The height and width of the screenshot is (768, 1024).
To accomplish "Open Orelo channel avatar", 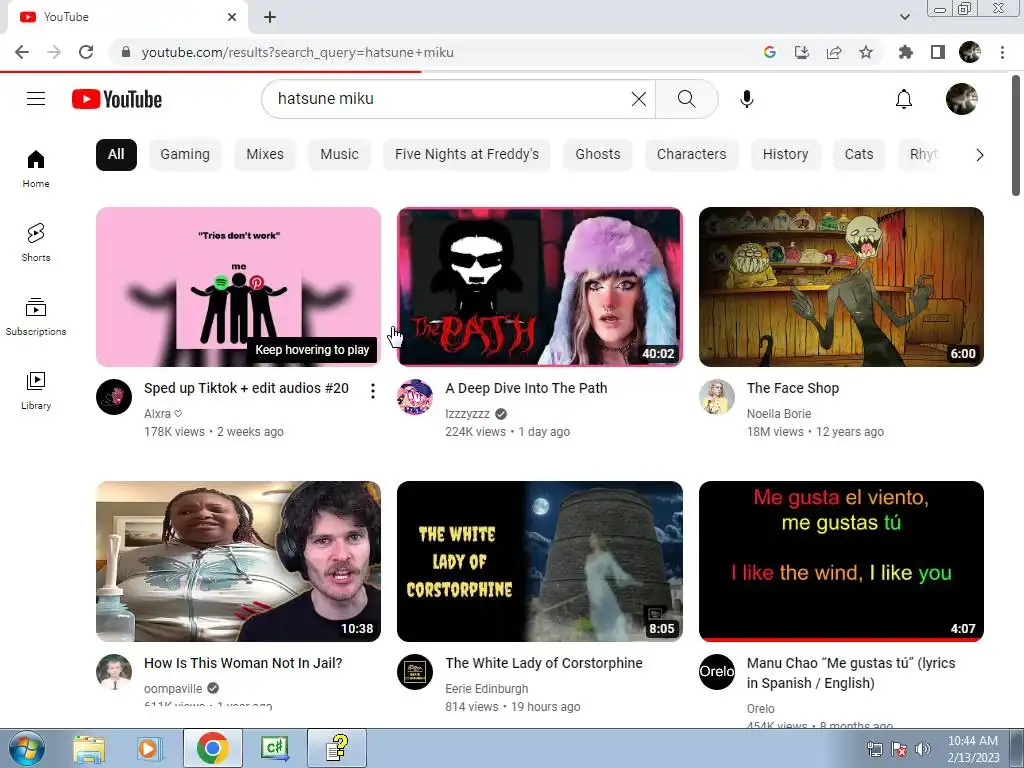I will click(717, 672).
